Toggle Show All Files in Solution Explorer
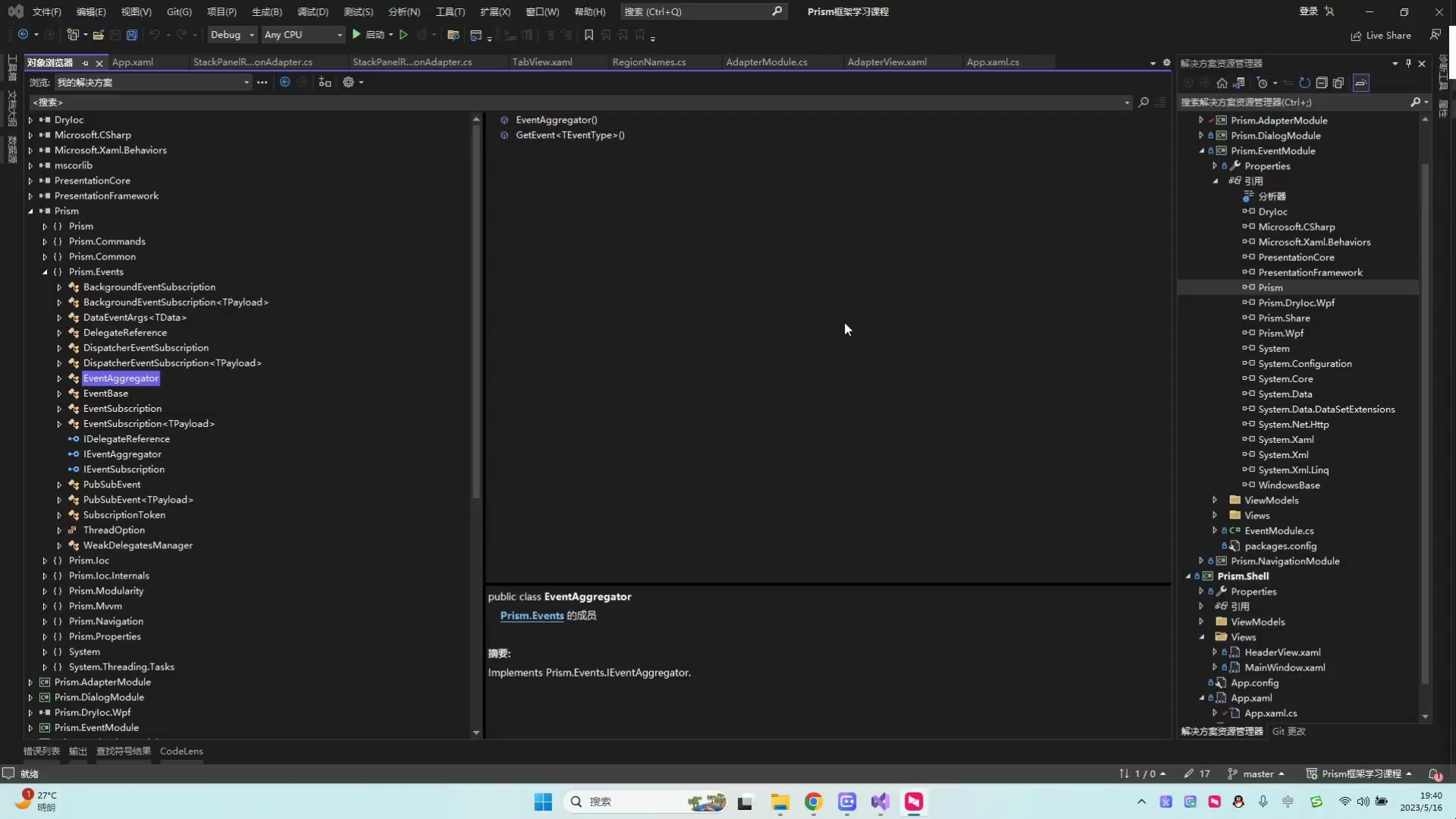1456x819 pixels. click(x=1338, y=83)
